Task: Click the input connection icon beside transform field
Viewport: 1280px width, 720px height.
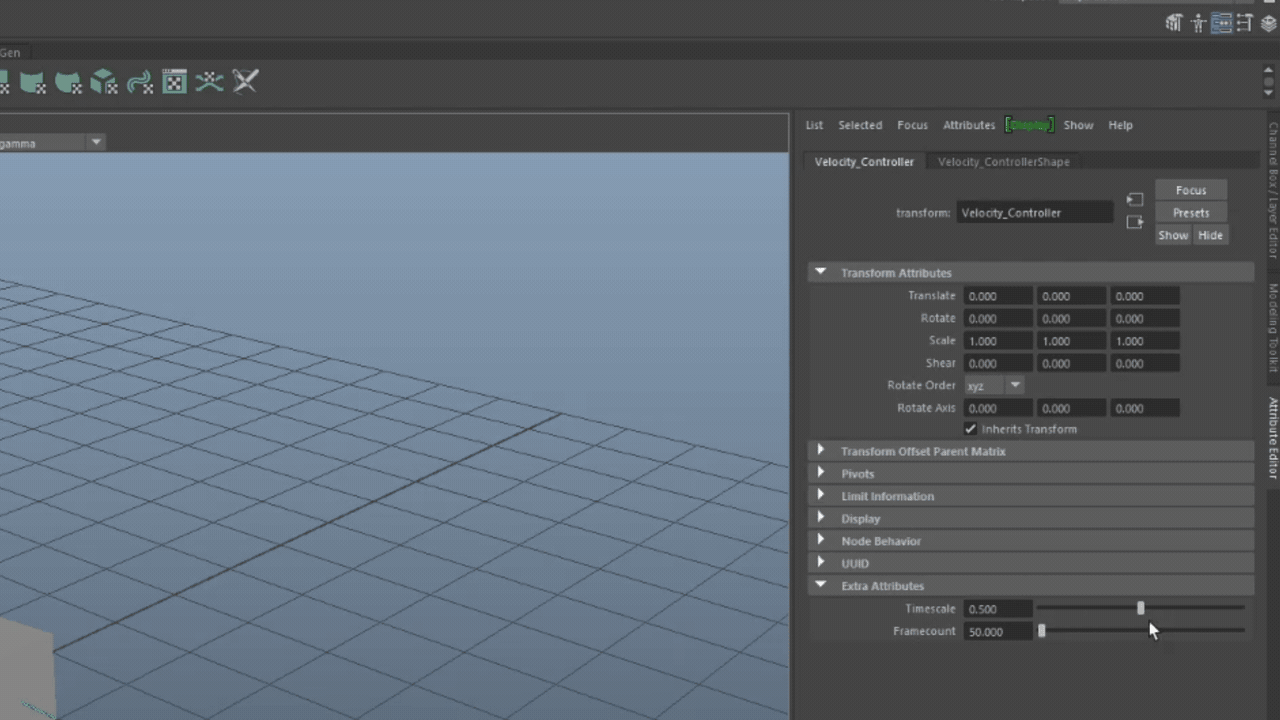Action: 1134,200
